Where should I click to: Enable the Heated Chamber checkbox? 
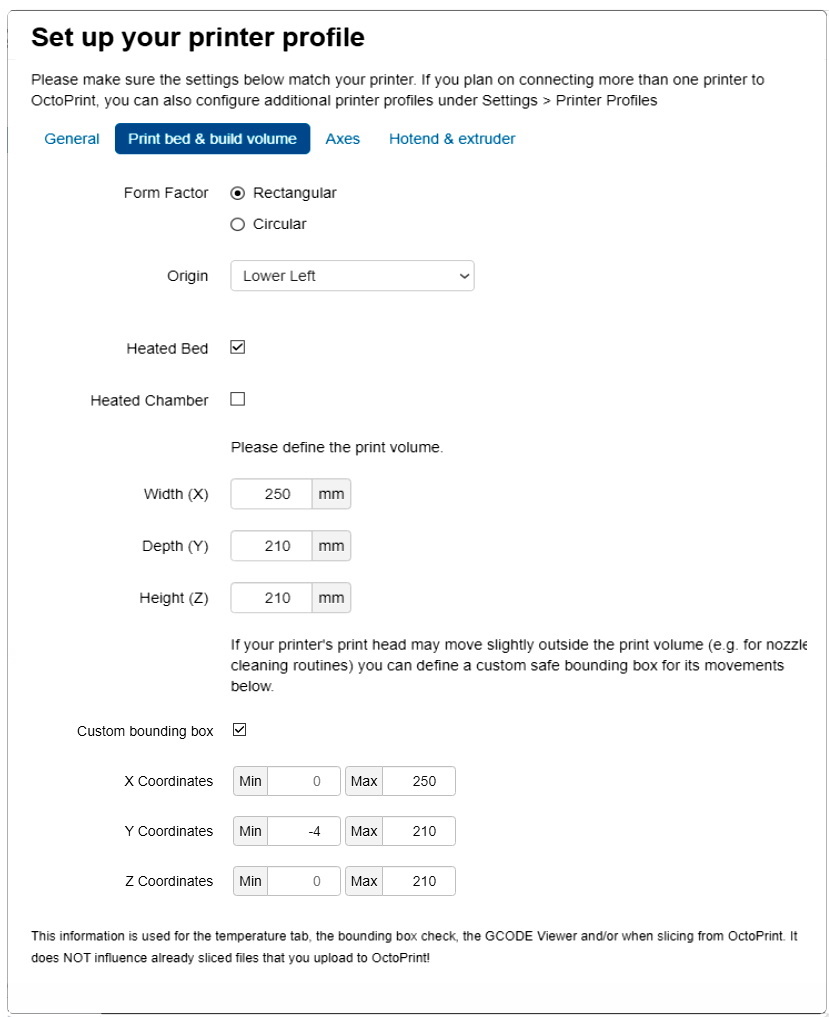click(238, 399)
